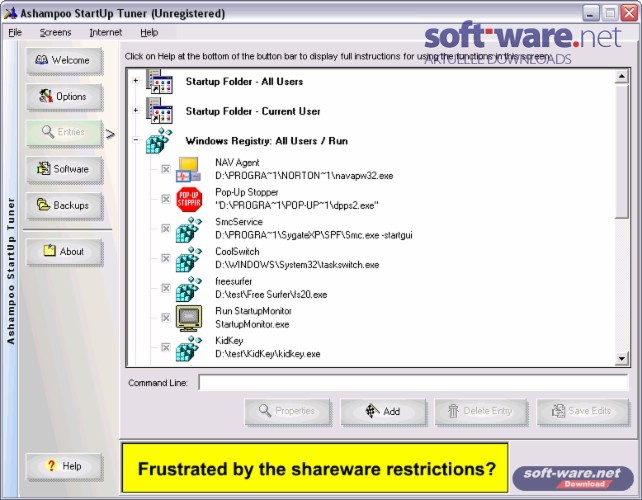Toggle the NAV Agent checkbox
Viewport: 642px width, 500px height.
click(165, 169)
